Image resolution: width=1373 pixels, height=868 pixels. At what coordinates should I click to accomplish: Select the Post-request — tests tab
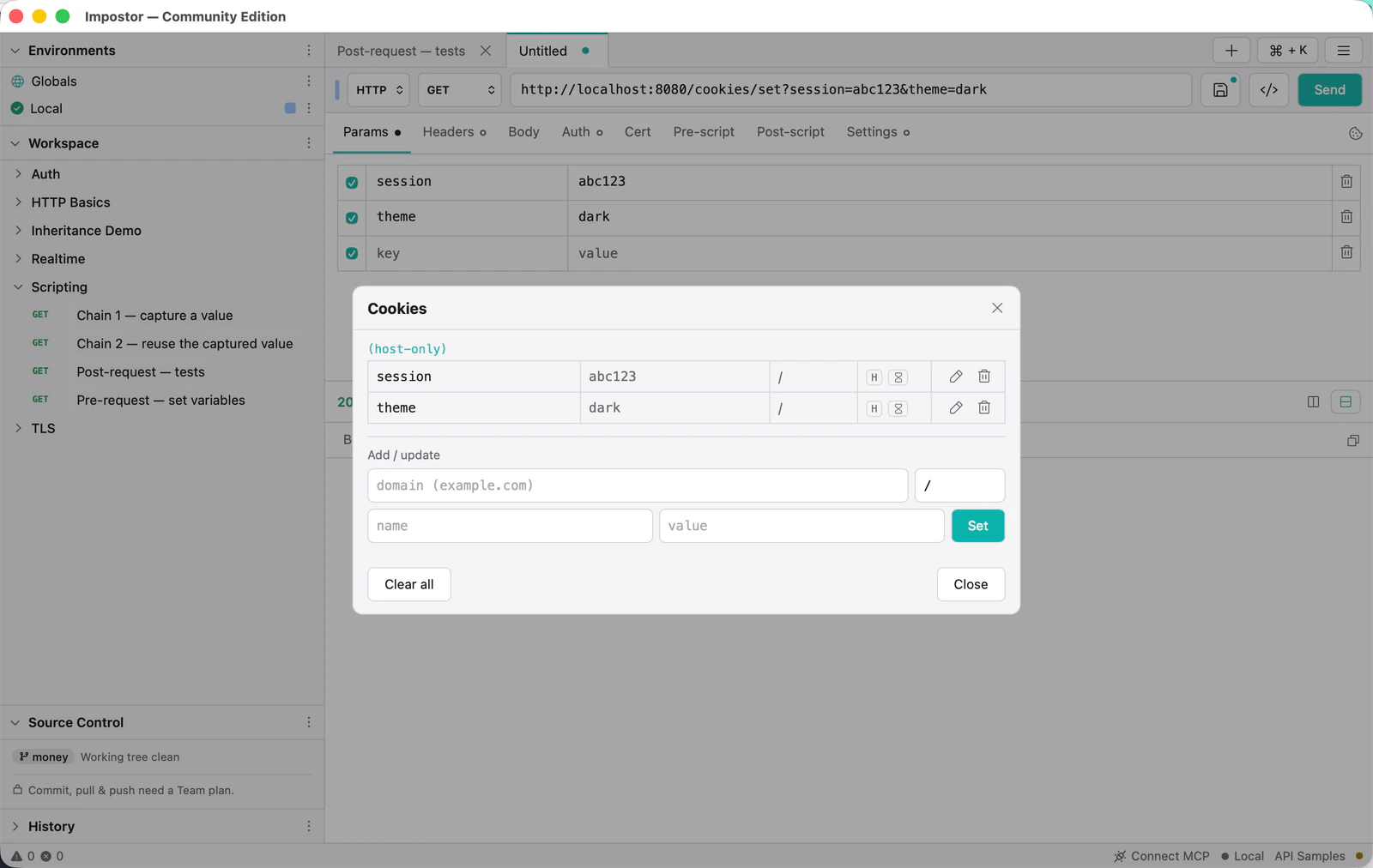(401, 51)
